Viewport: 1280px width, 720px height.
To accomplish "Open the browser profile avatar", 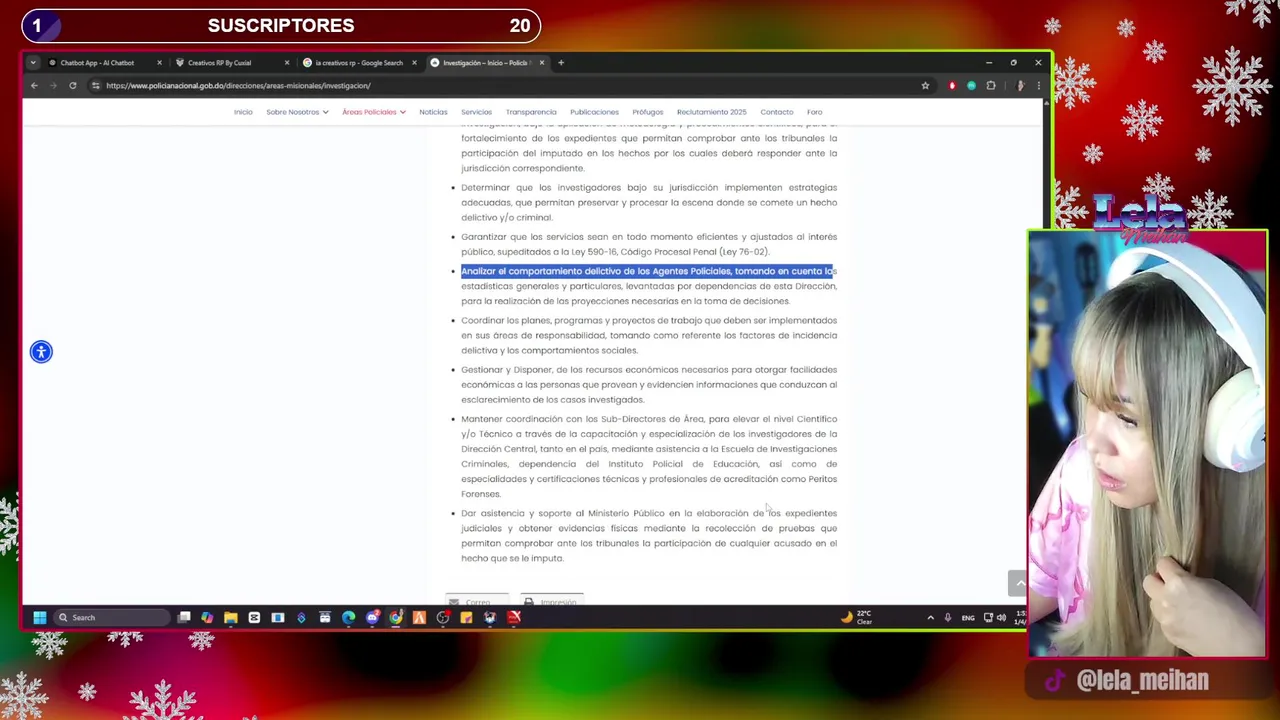I will (1020, 86).
